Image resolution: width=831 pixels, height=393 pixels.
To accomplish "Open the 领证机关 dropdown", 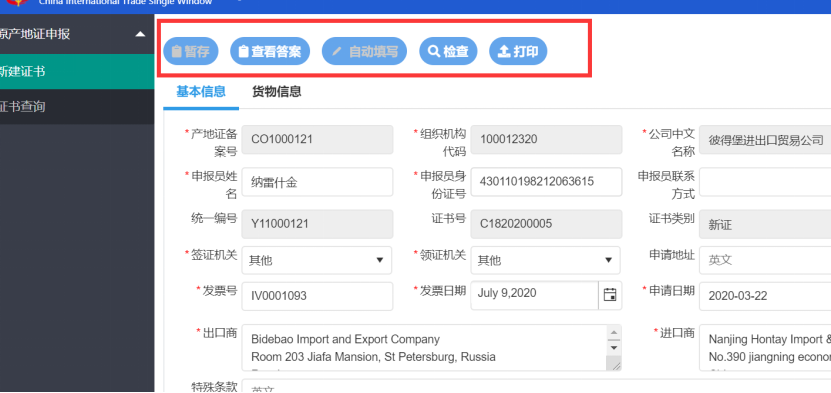I will coord(545,260).
